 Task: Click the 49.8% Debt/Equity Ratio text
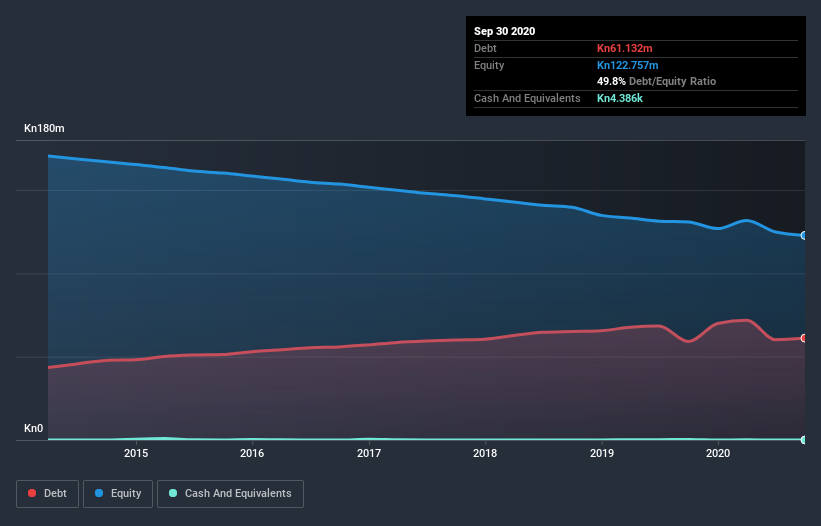[657, 81]
